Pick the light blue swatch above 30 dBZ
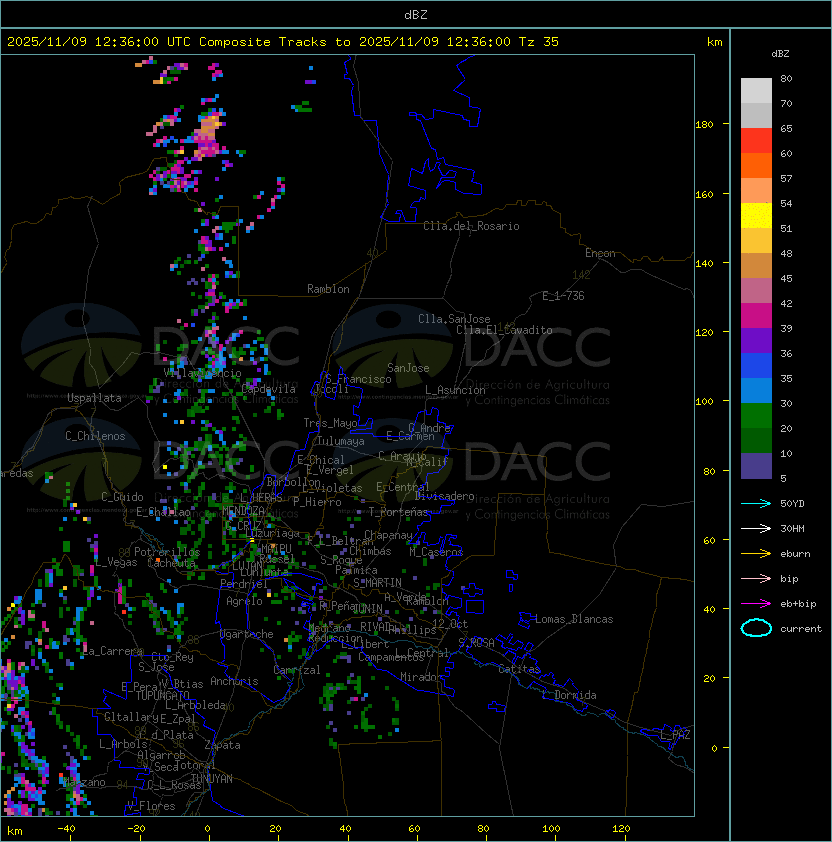Screen dimensions: 832x842 [756, 390]
